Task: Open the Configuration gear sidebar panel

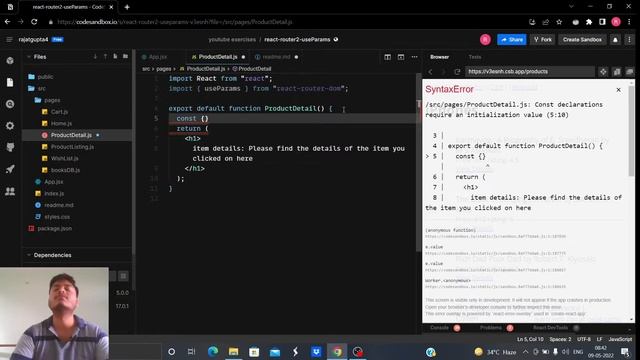Action: click(10, 126)
